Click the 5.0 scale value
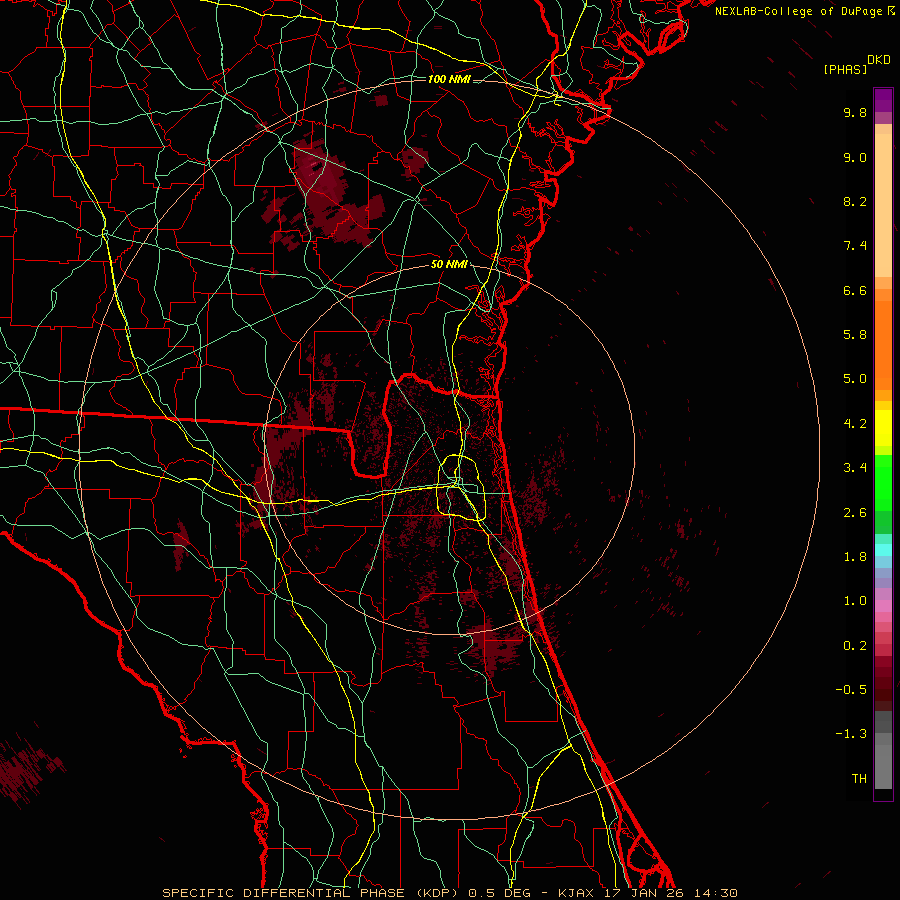The width and height of the screenshot is (900, 900). click(855, 379)
